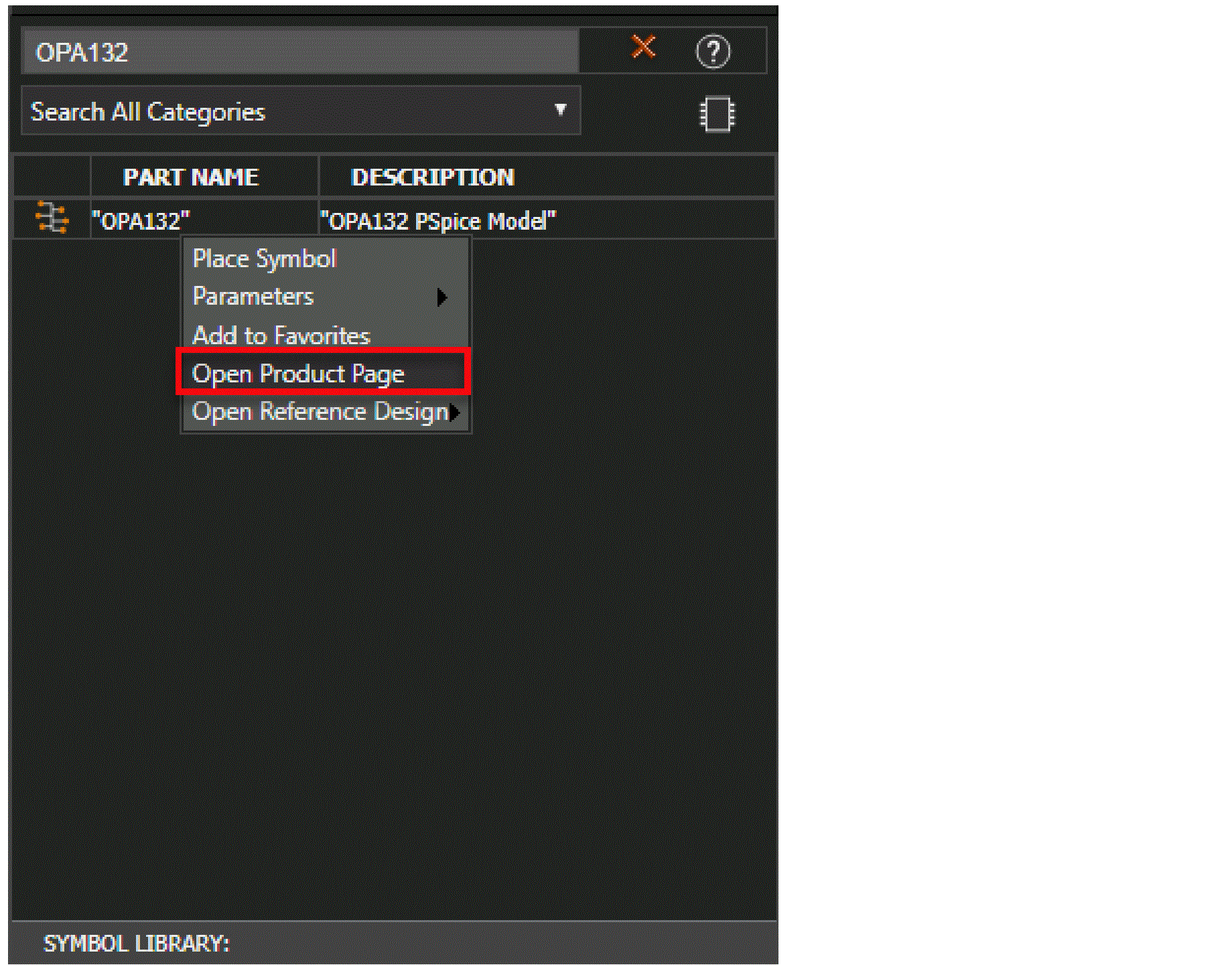Clear the search with the orange X icon

643,47
